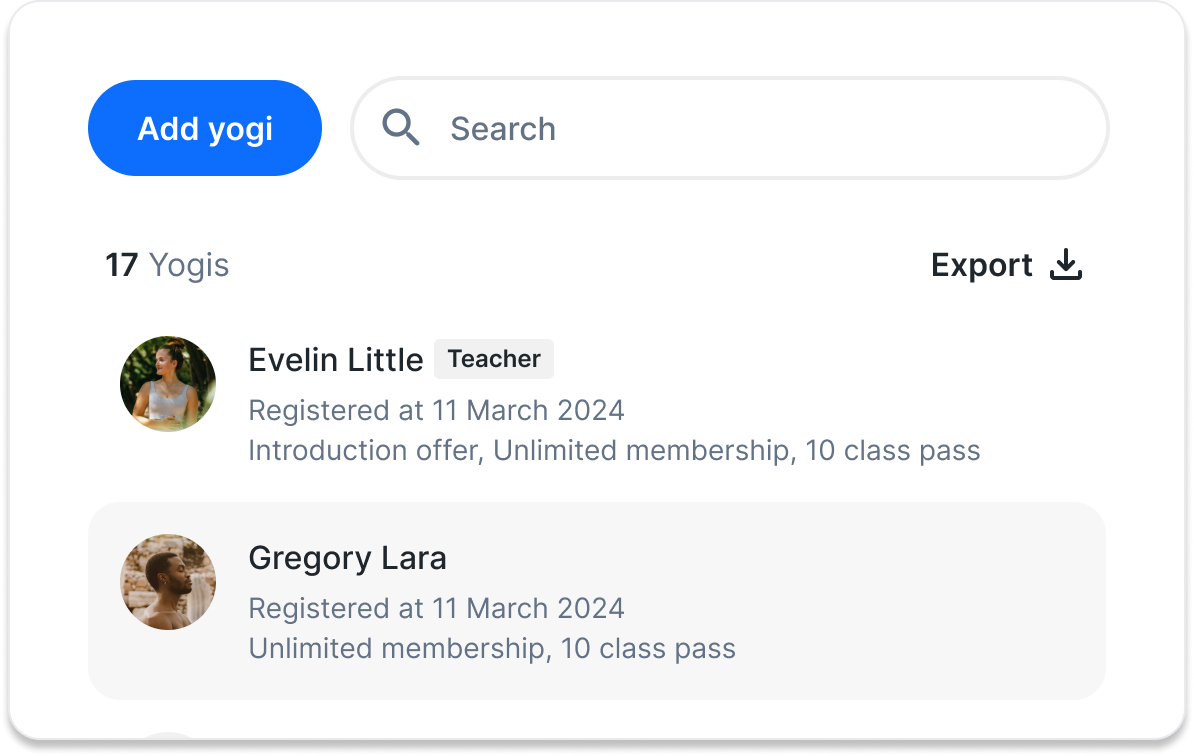The height and width of the screenshot is (756, 1194).
Task: Open Gregory Lara's profile photo
Action: [x=168, y=582]
